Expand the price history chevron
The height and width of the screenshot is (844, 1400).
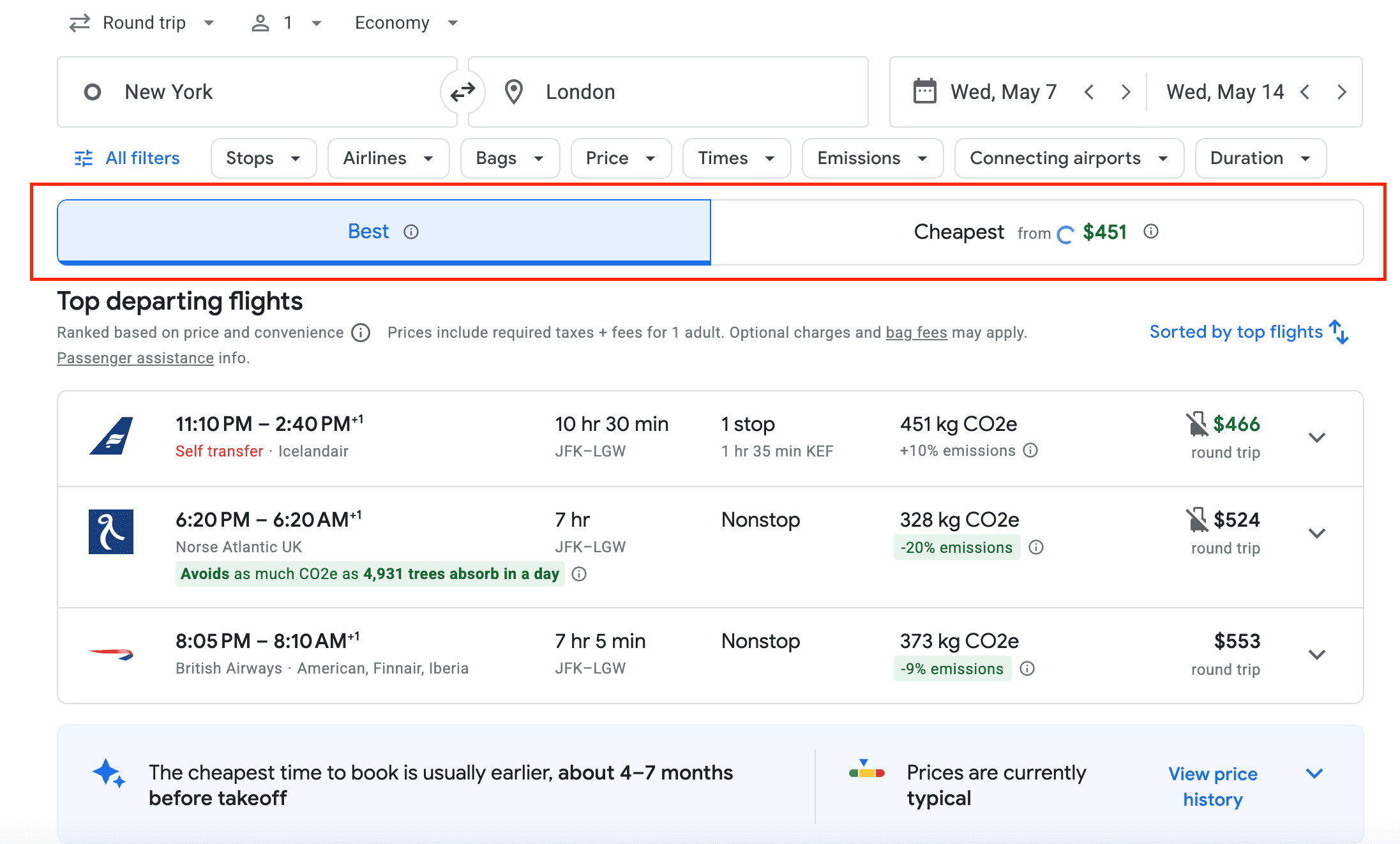point(1314,773)
